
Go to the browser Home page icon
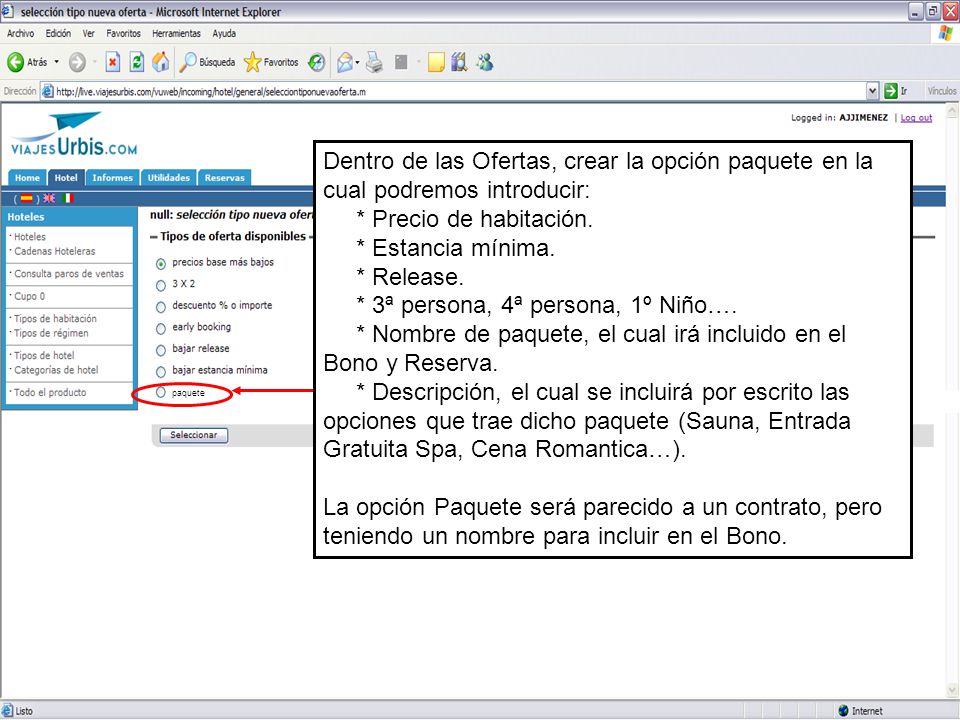160,62
